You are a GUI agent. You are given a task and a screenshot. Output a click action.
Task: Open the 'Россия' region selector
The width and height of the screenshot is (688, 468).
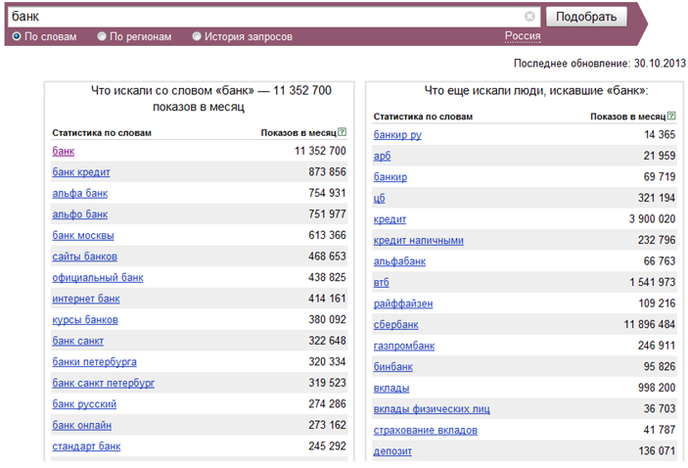pos(523,36)
